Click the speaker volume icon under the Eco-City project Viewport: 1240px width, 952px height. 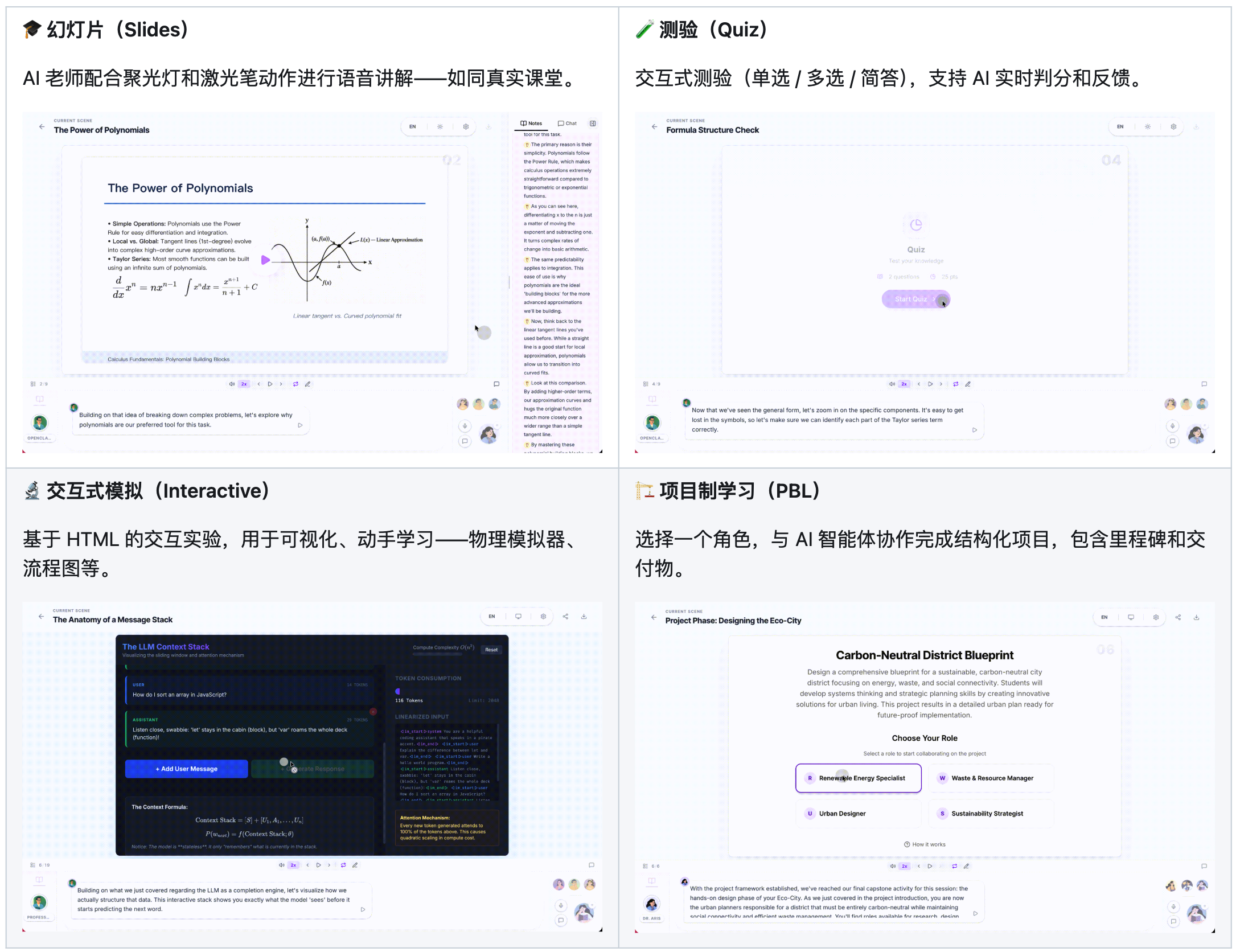pos(892,866)
